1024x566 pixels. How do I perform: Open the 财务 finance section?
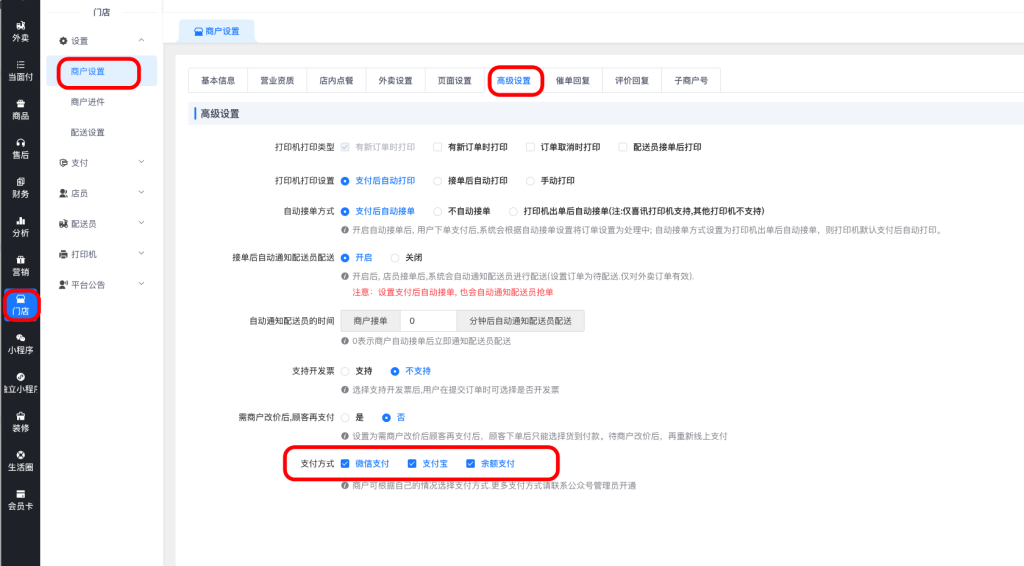pos(20,187)
